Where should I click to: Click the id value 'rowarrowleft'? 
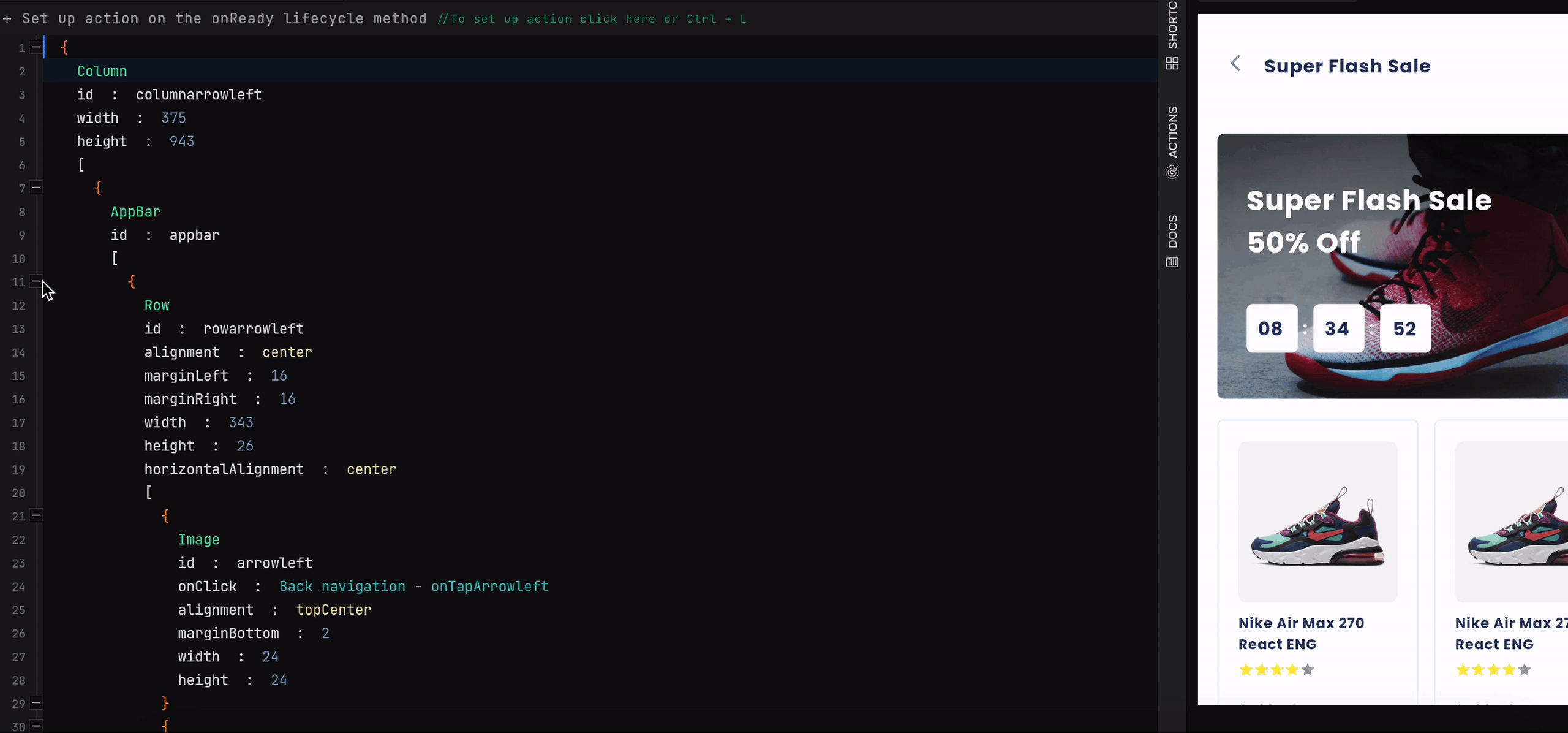click(254, 329)
